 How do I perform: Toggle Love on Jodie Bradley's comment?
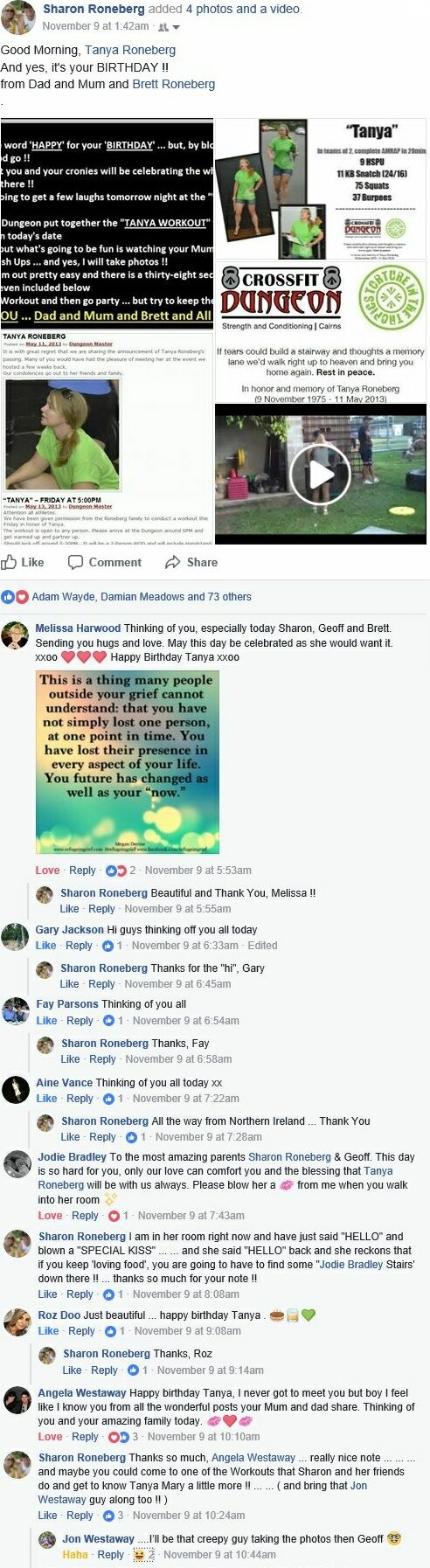point(50,1216)
